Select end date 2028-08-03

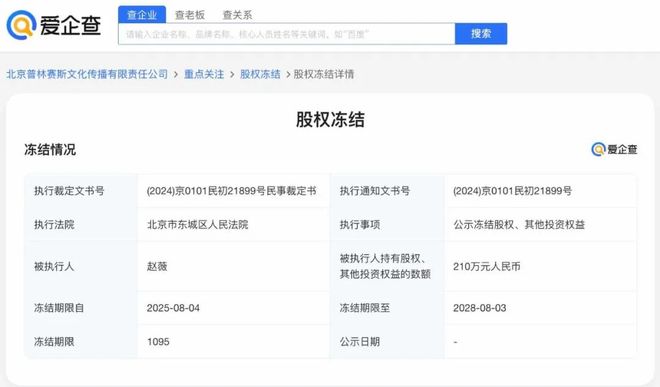(x=479, y=308)
